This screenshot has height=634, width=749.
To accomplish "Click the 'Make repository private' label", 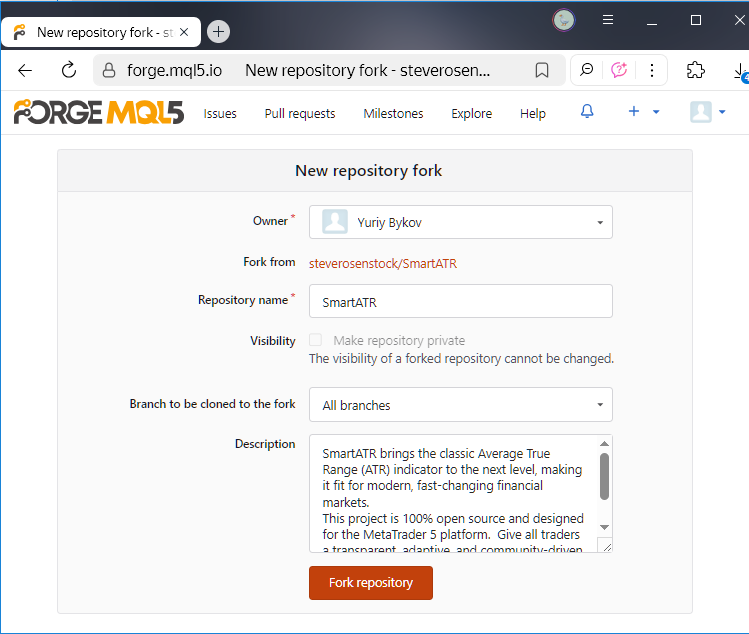I will point(399,340).
